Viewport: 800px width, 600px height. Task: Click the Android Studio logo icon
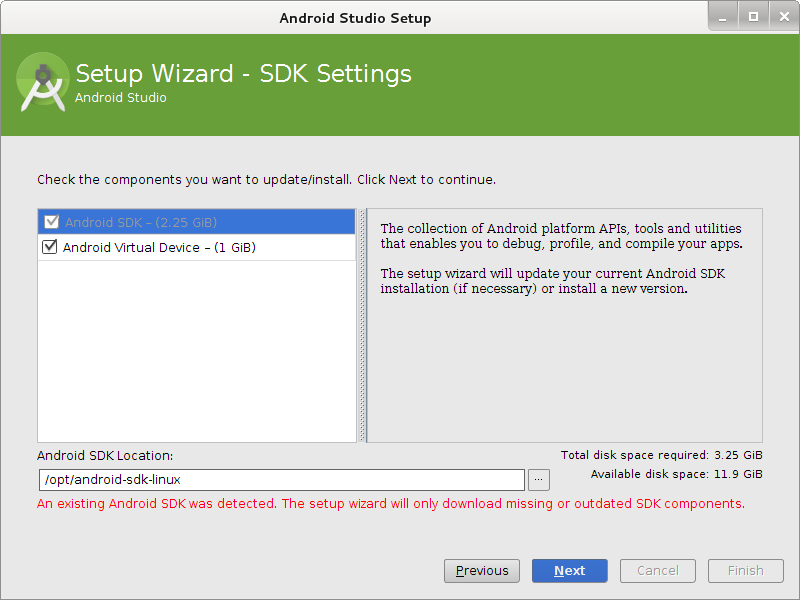(43, 82)
